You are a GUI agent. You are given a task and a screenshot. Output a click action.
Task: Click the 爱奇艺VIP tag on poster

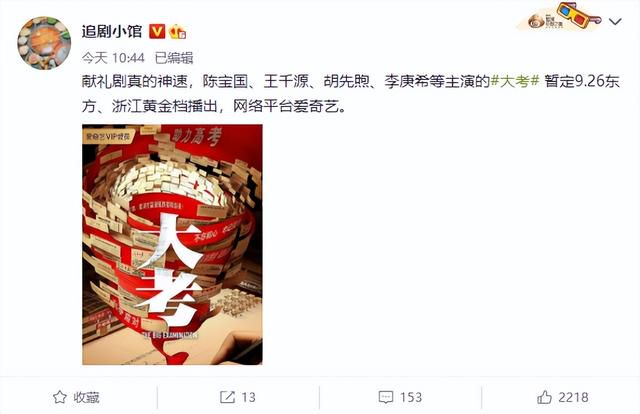[108, 136]
